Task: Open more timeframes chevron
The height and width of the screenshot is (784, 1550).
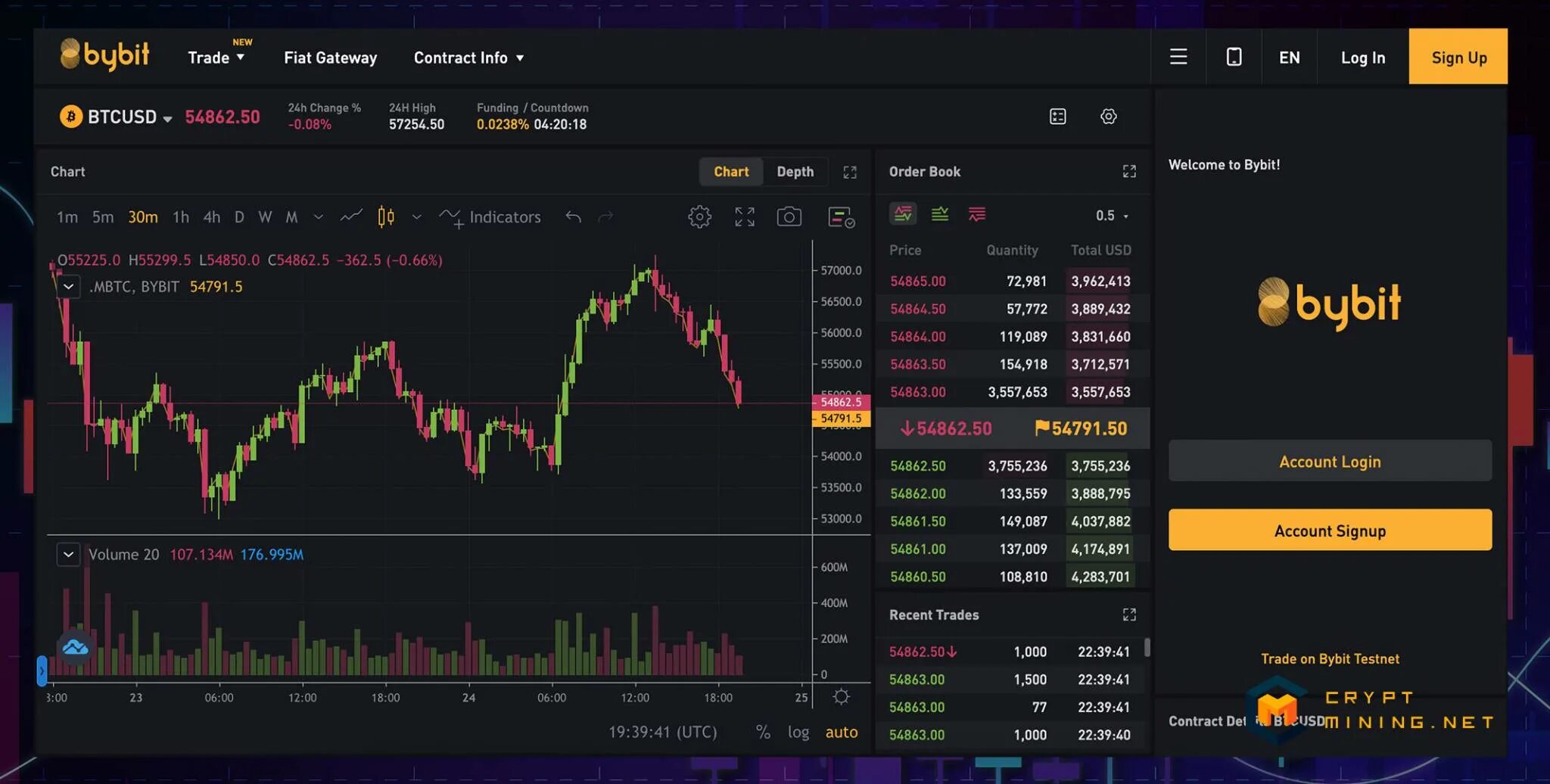Action: click(319, 218)
